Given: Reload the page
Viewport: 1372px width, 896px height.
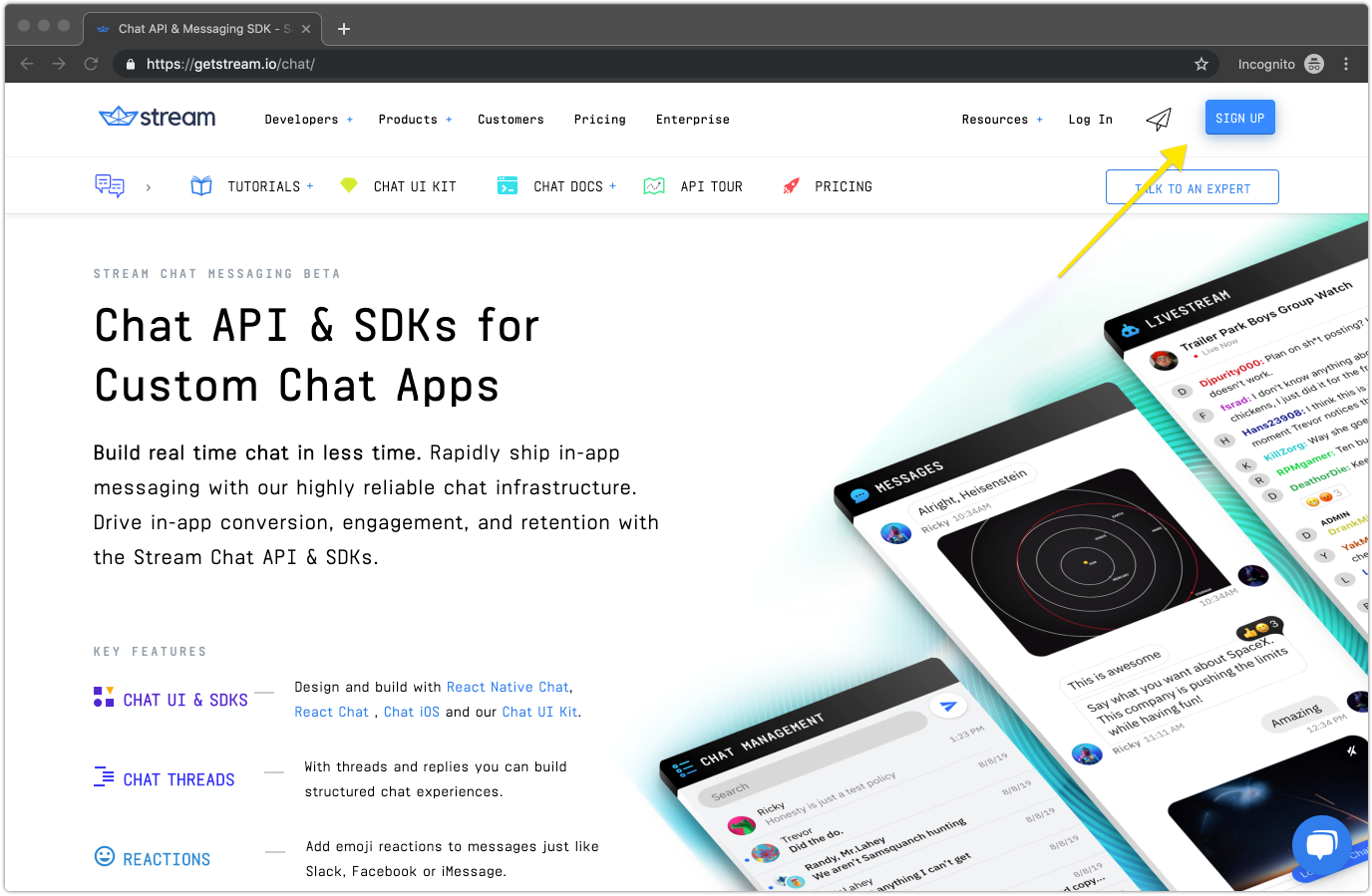Looking at the screenshot, I should coord(91,64).
